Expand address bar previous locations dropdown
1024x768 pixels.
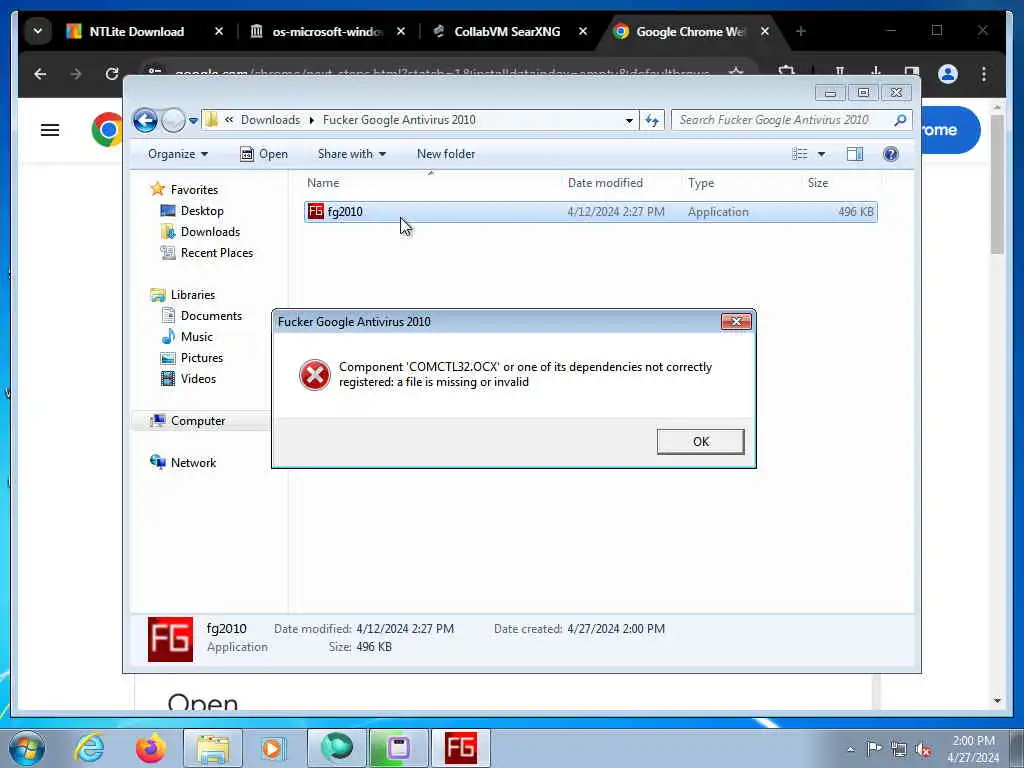[629, 120]
